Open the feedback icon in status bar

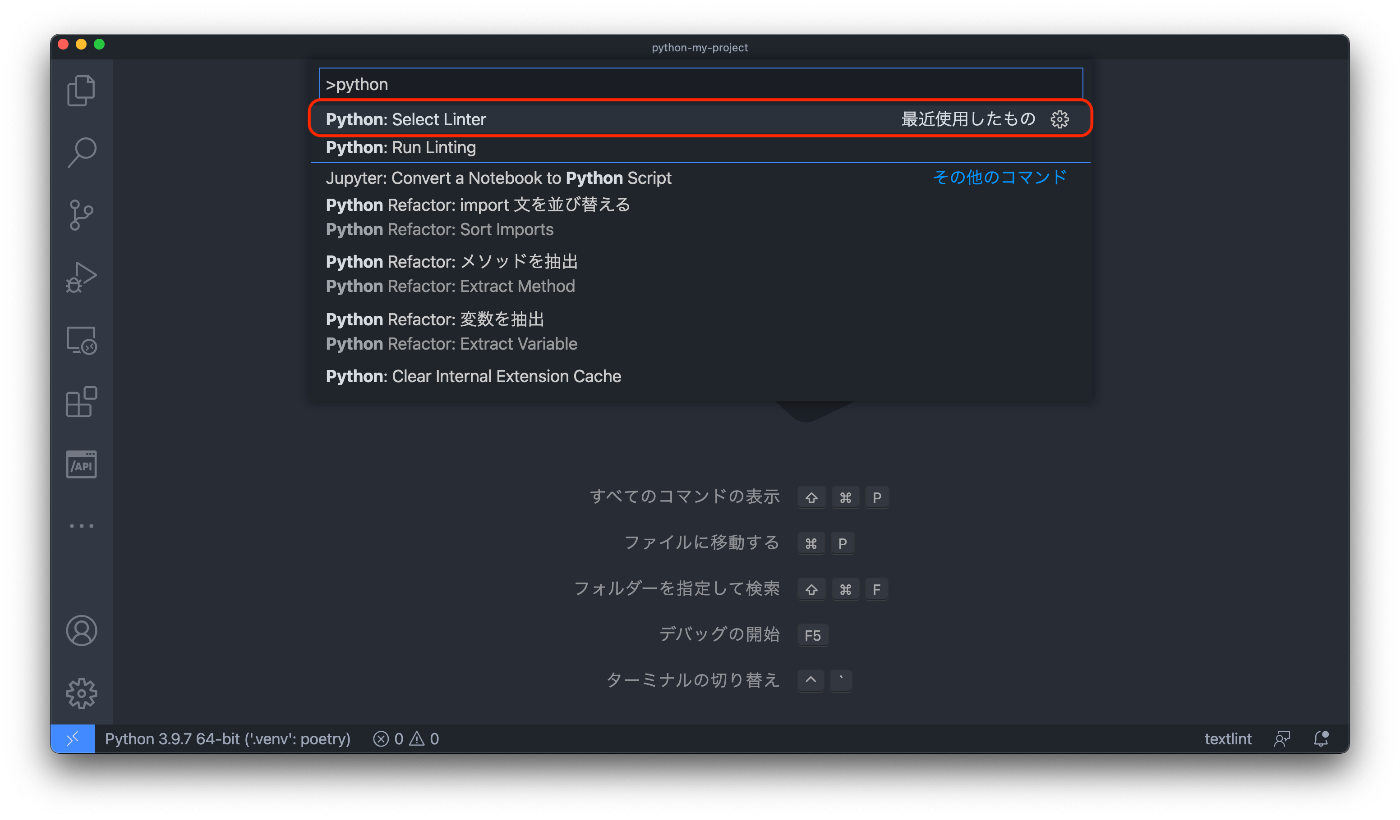(1282, 739)
